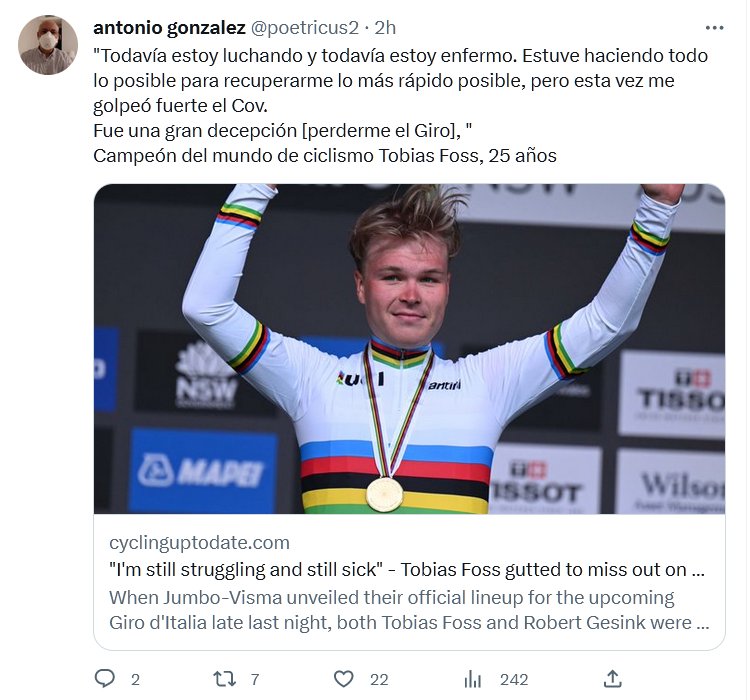Click the Jumbo-Visma article description text
Image resolution: width=750 pixels, height=700 pixels.
408,610
